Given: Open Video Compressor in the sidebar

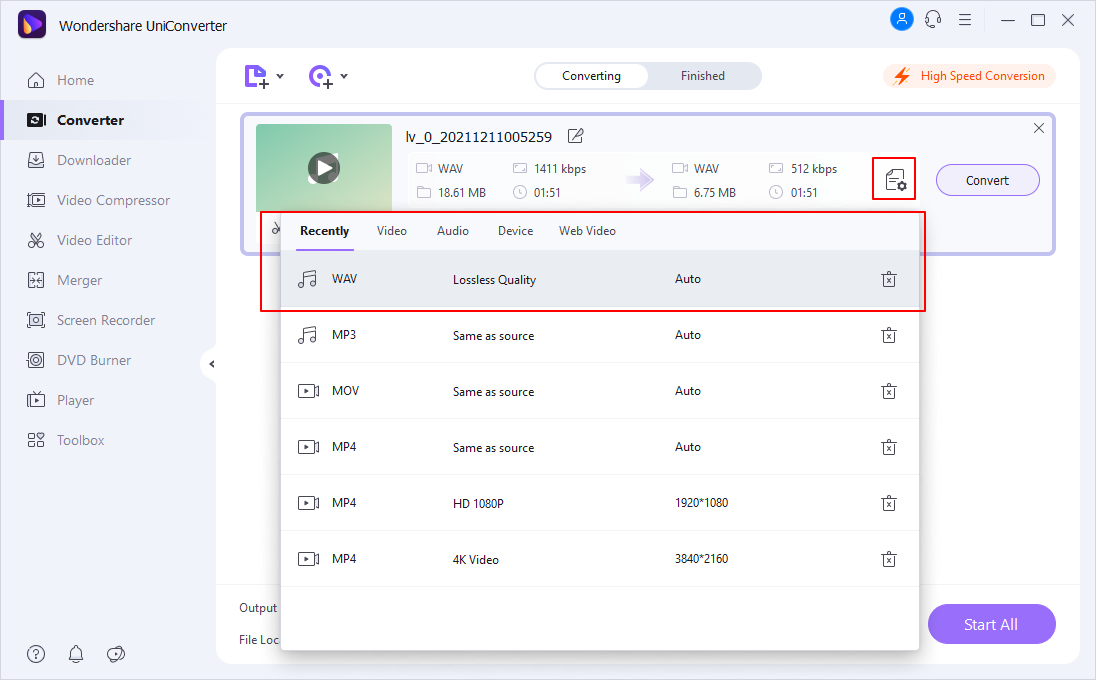Looking at the screenshot, I should 108,201.
